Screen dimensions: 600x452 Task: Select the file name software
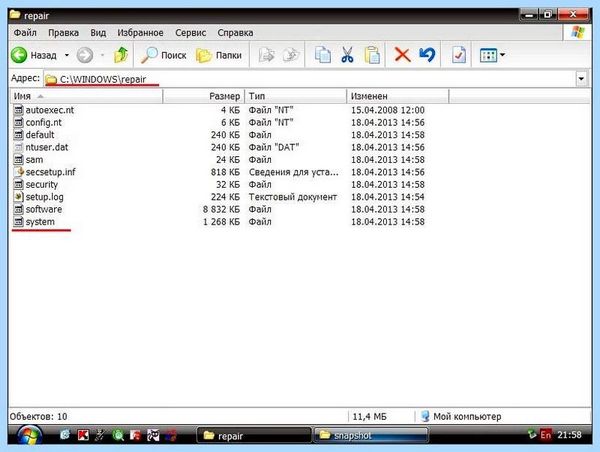click(x=44, y=209)
